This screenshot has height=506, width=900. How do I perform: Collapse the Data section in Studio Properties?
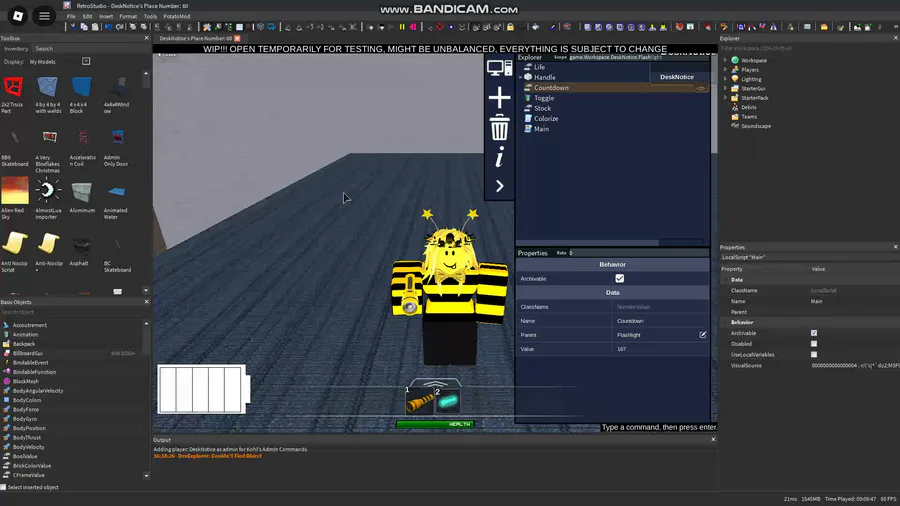click(726, 279)
